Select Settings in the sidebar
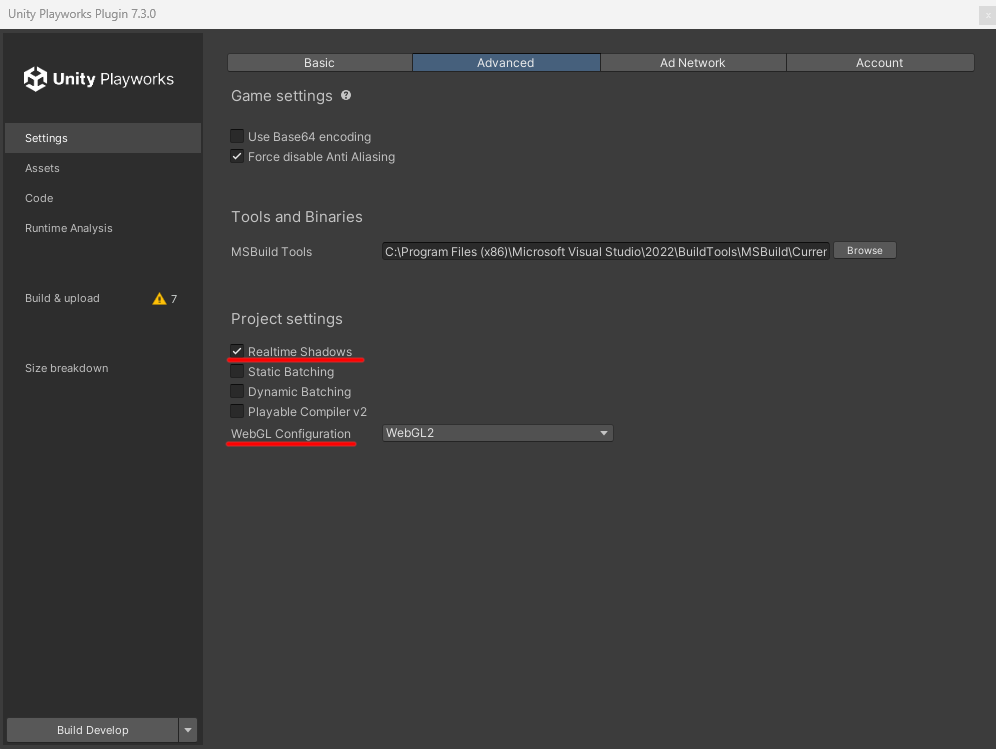Screen dimensions: 996x749 click(x=103, y=138)
